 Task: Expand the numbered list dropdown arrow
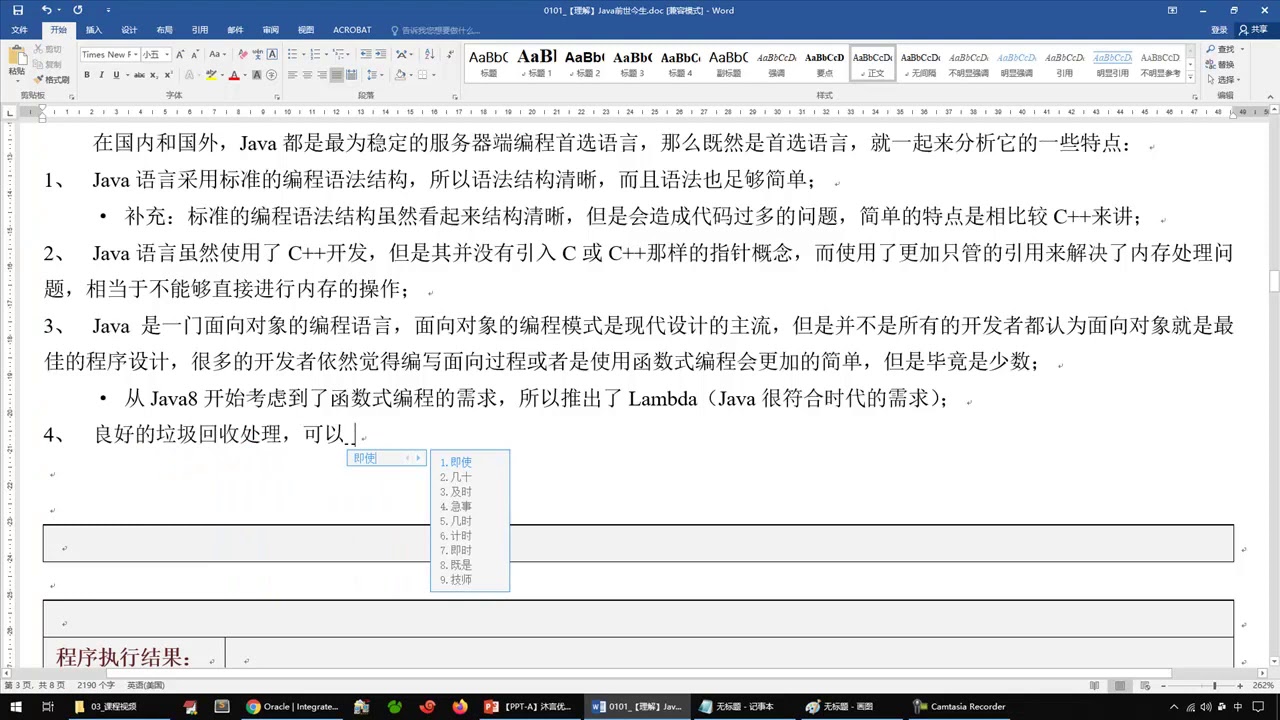pos(326,54)
